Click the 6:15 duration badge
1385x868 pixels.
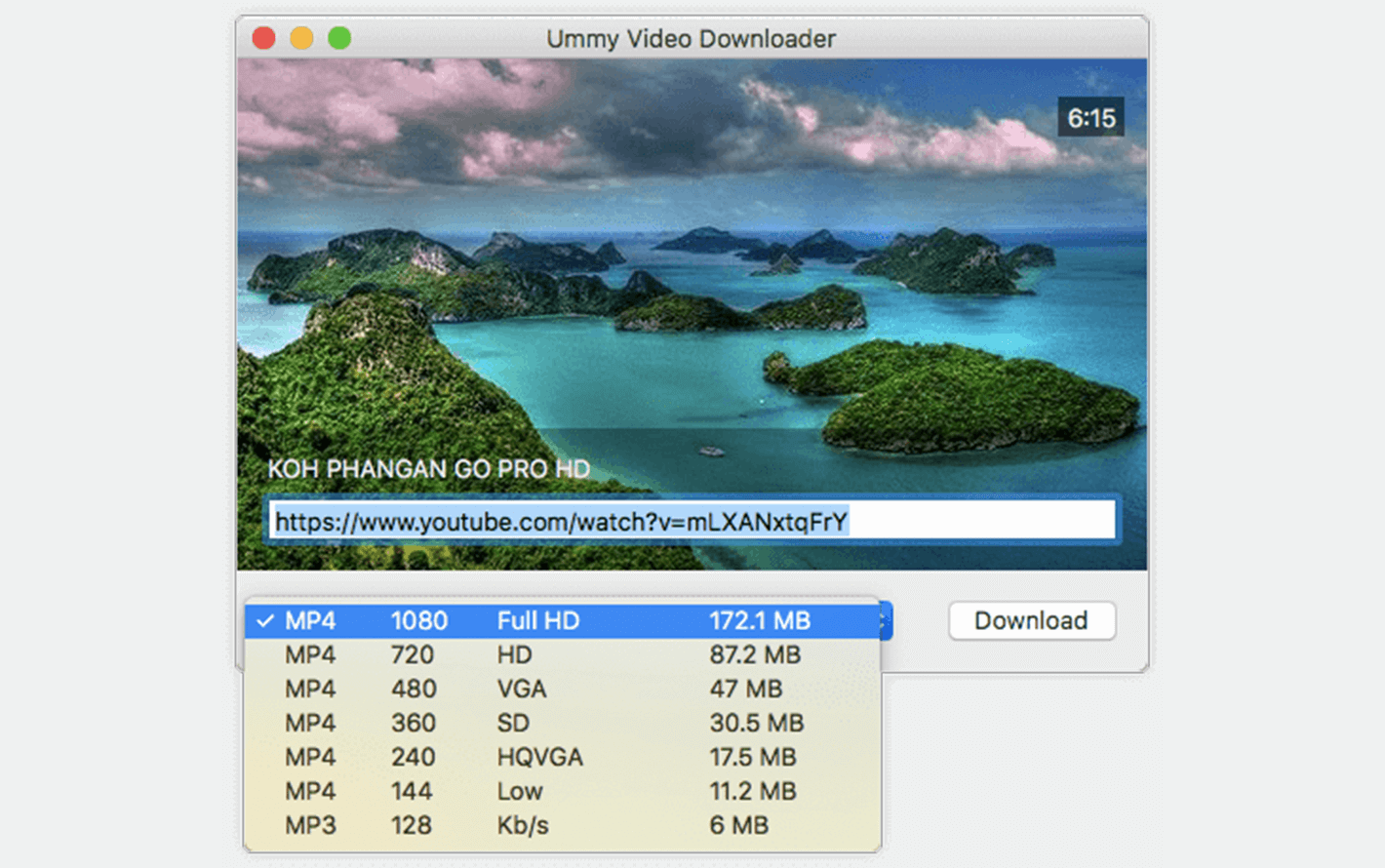(1090, 118)
